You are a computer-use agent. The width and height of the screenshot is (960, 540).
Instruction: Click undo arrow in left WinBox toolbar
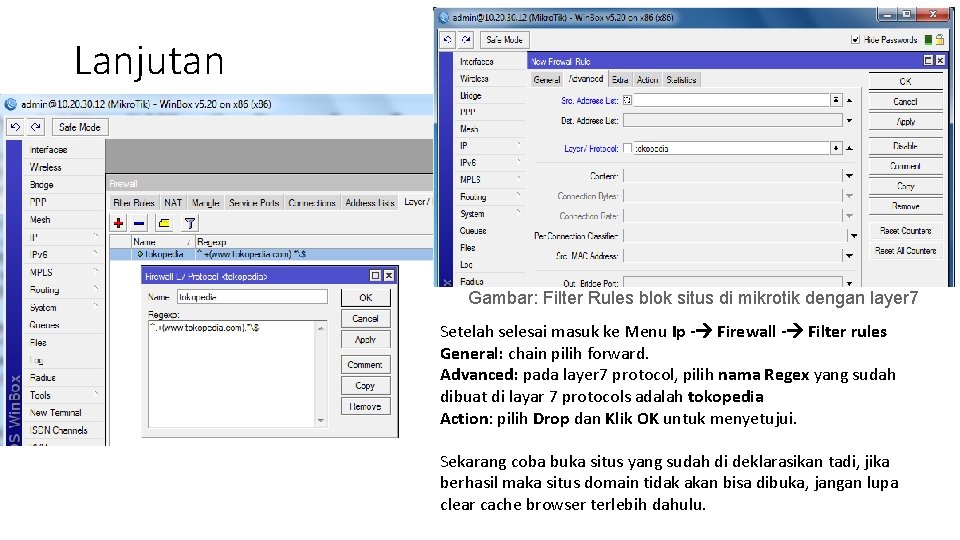15,127
